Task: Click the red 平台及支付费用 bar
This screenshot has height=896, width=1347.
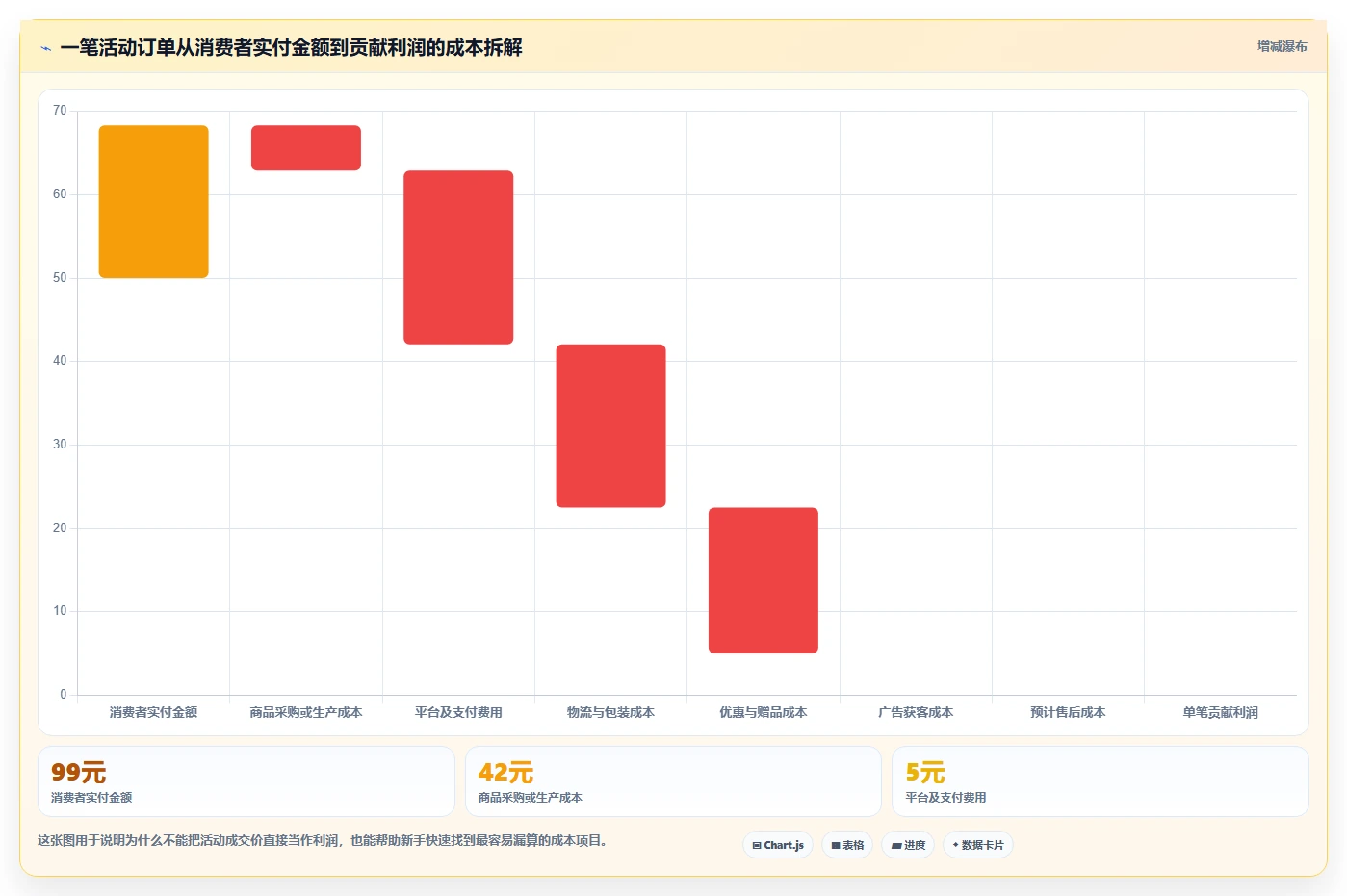Action: click(x=458, y=257)
